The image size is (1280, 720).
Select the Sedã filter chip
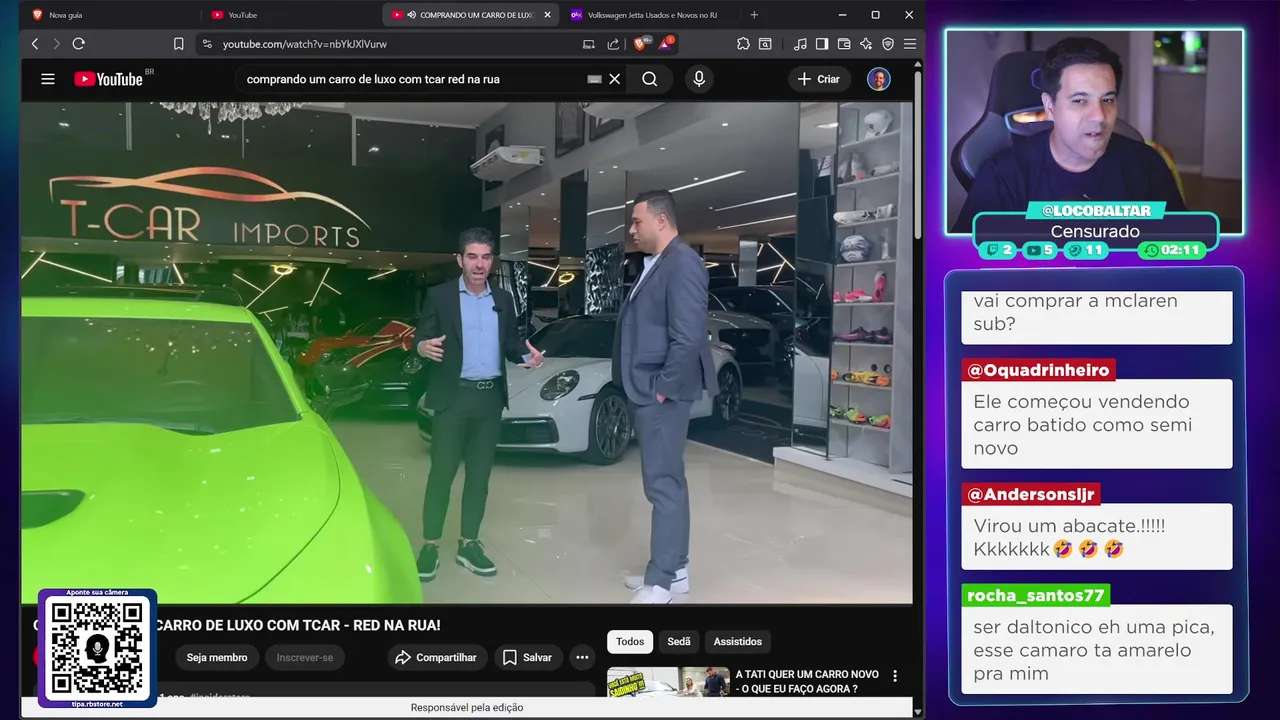pyautogui.click(x=679, y=641)
